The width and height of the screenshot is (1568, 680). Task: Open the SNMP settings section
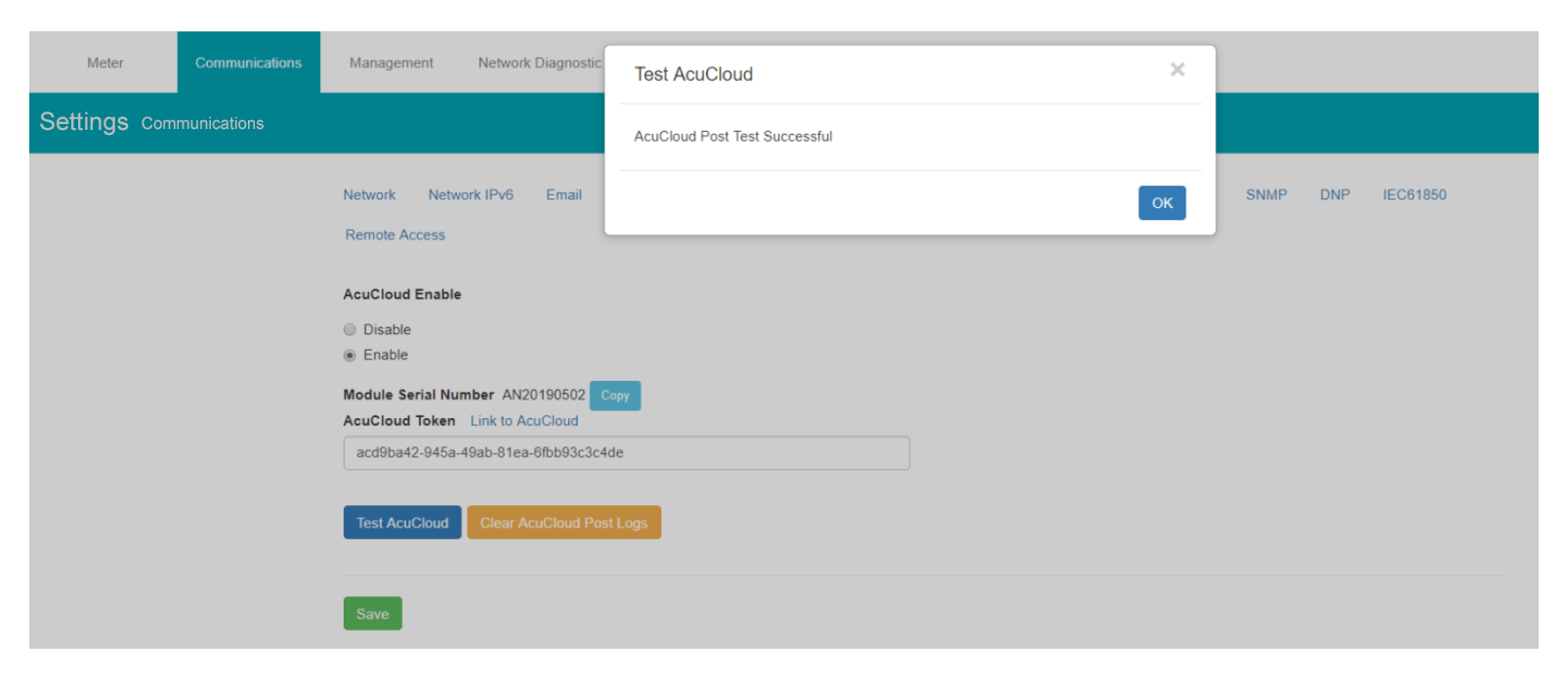point(1265,194)
